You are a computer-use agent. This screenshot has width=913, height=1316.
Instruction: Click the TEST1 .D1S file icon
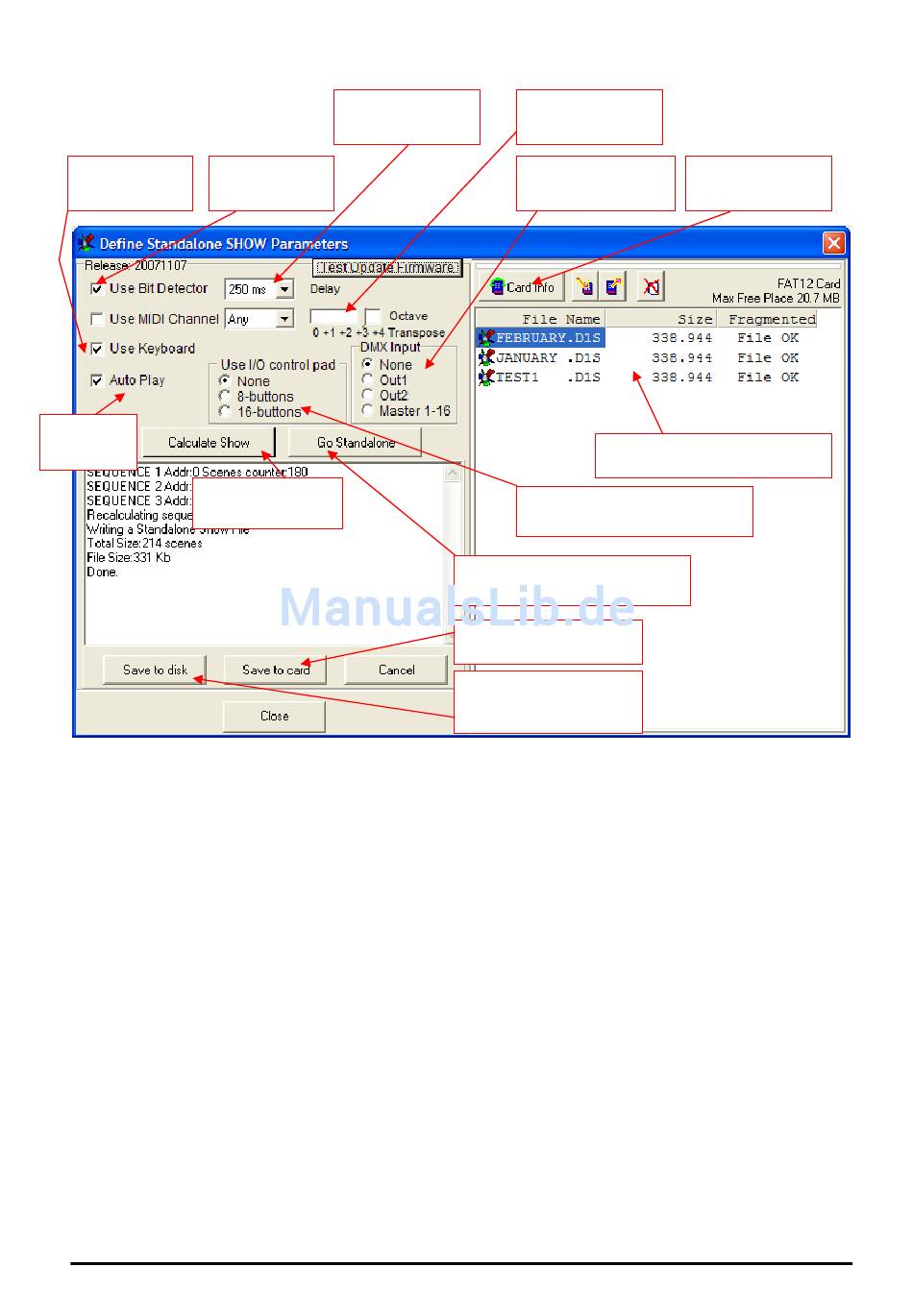[x=486, y=378]
